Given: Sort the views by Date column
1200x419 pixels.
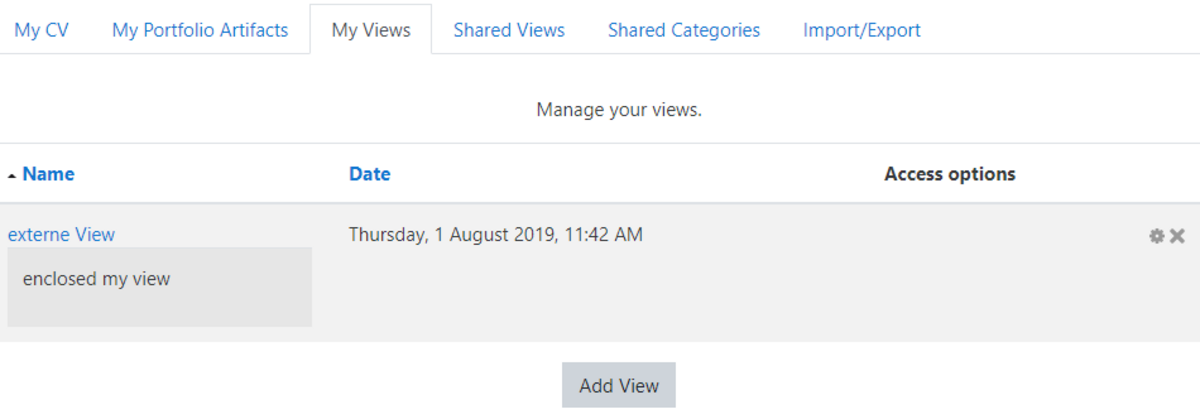Looking at the screenshot, I should pos(369,174).
